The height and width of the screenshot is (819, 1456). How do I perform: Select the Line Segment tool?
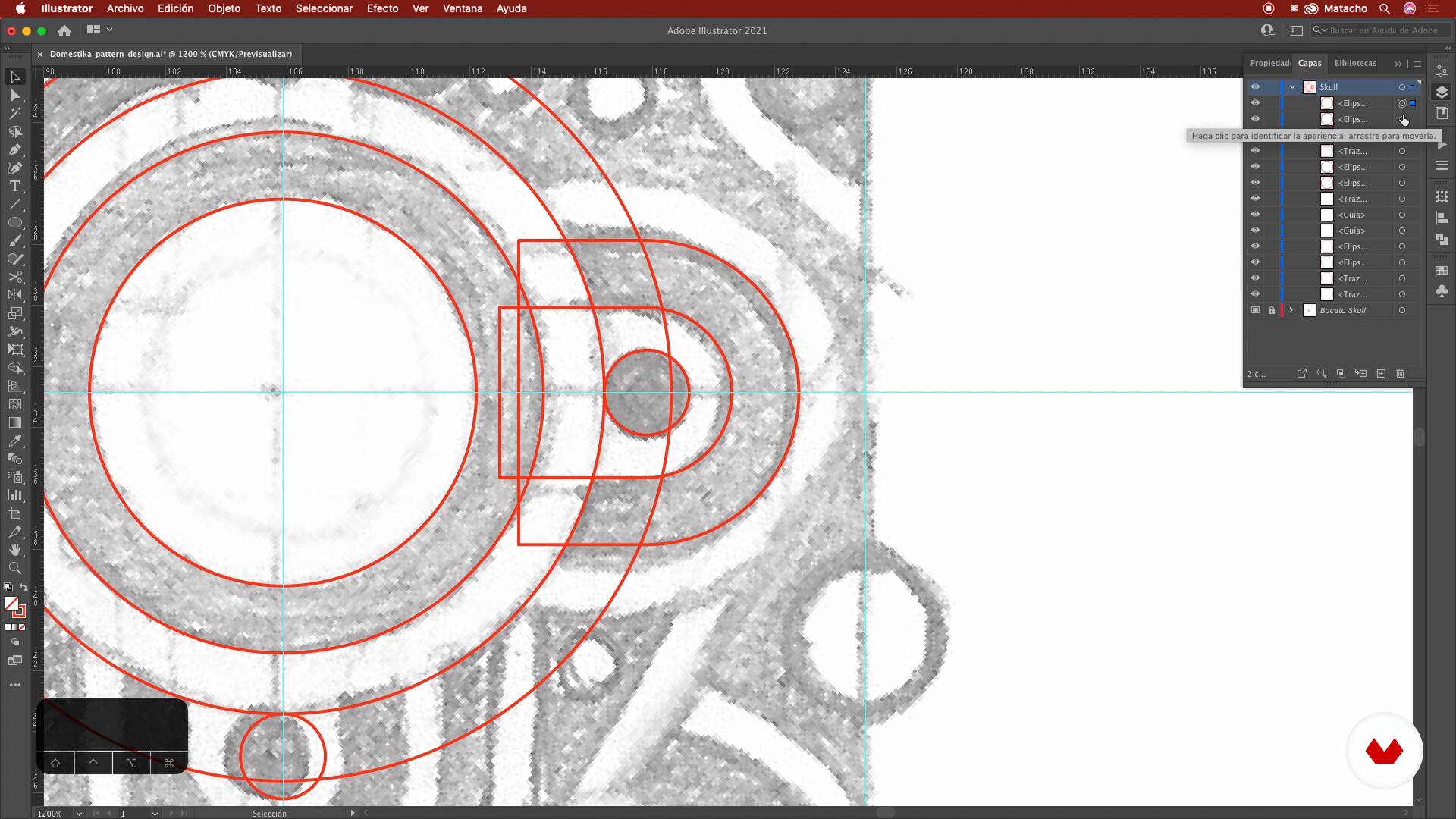click(14, 204)
